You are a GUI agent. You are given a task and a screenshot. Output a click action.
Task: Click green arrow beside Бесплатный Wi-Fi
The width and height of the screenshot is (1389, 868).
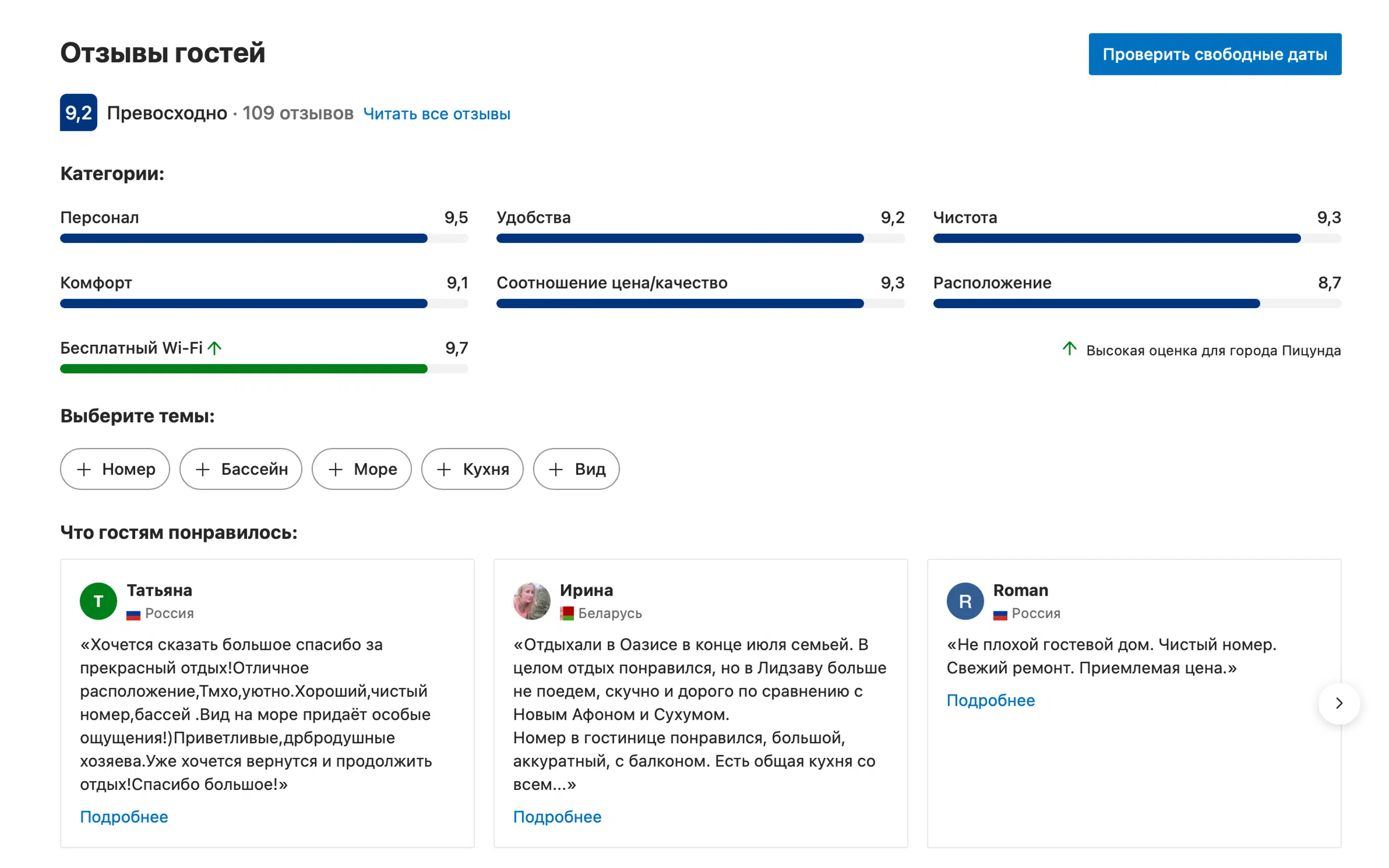(215, 348)
